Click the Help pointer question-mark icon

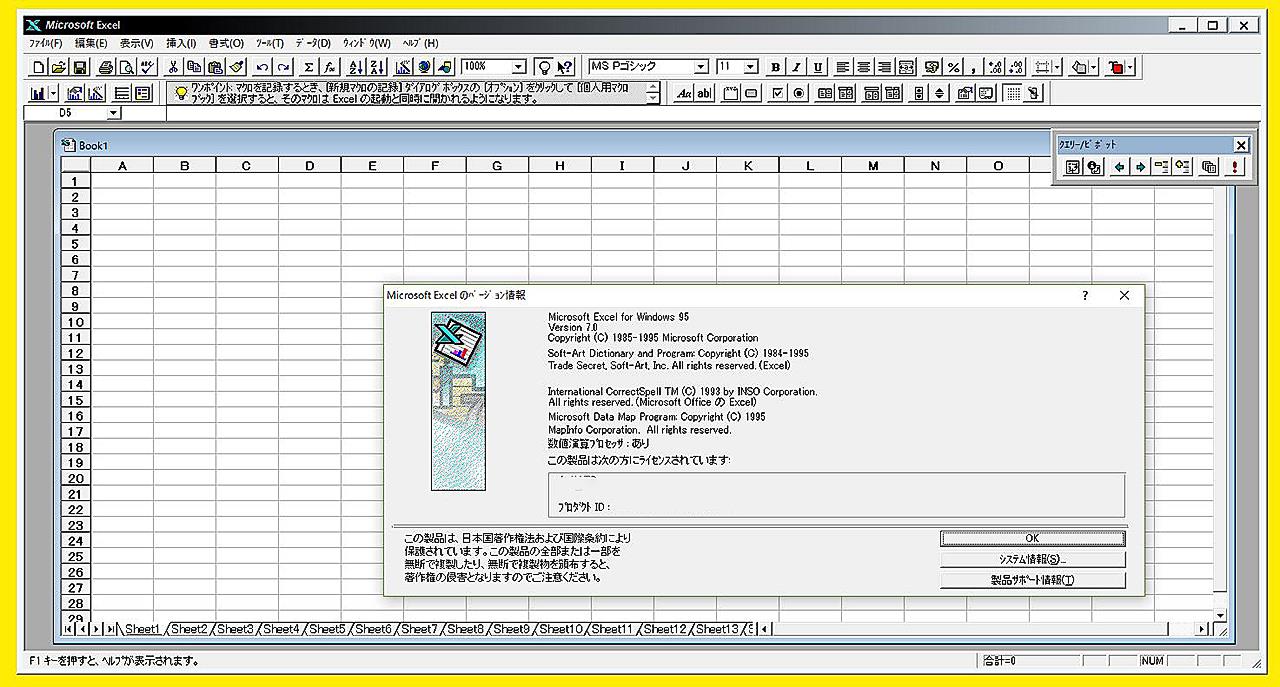[565, 67]
